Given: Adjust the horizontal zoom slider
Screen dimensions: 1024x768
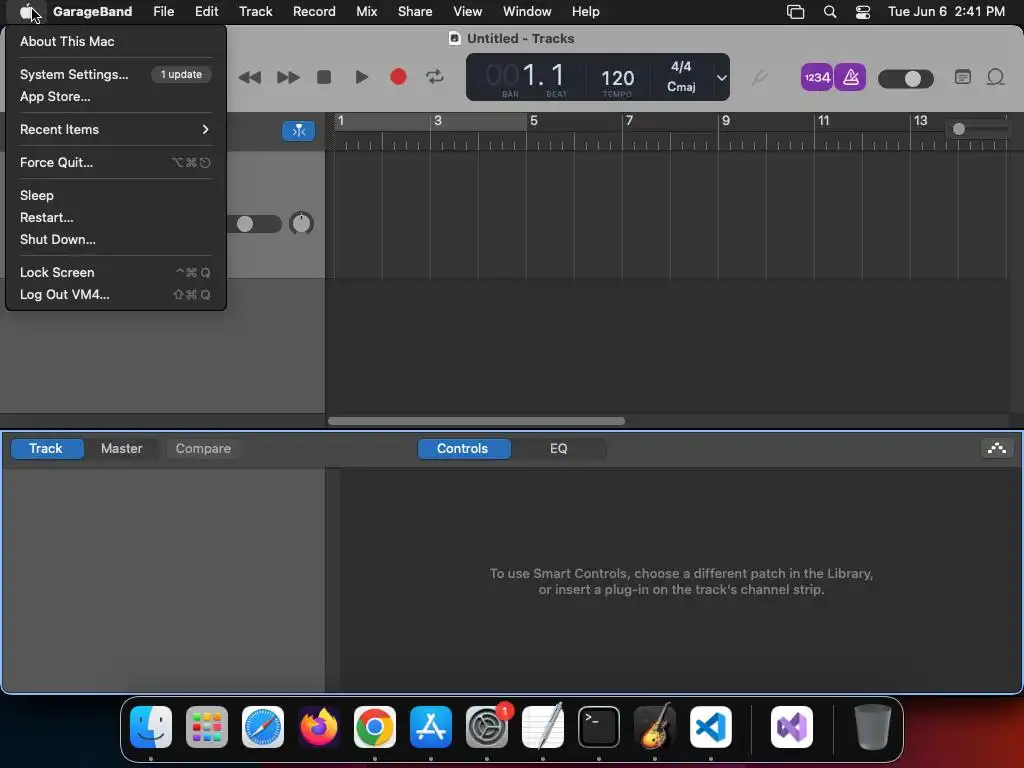Looking at the screenshot, I should click(x=977, y=129).
